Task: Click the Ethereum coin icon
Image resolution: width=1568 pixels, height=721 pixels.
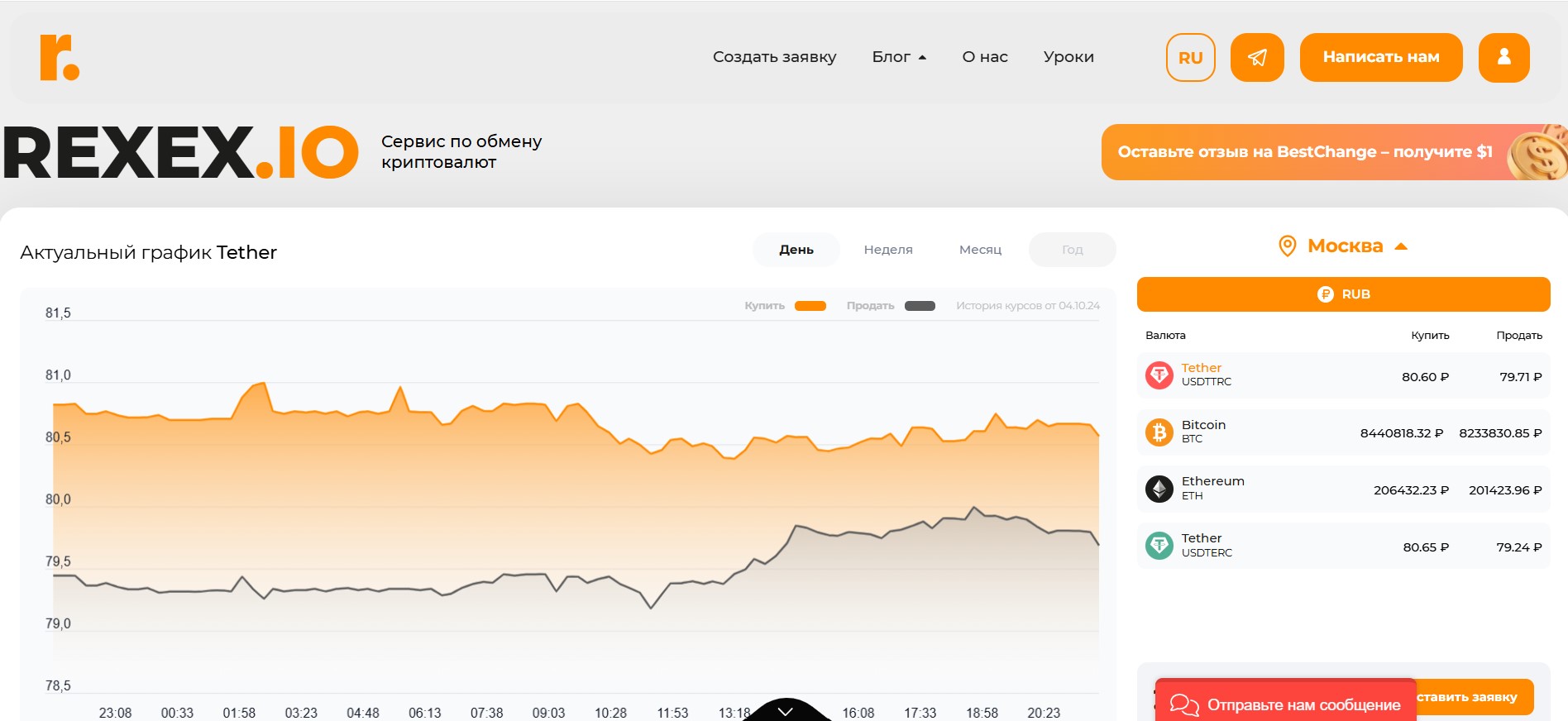Action: pos(1159,489)
